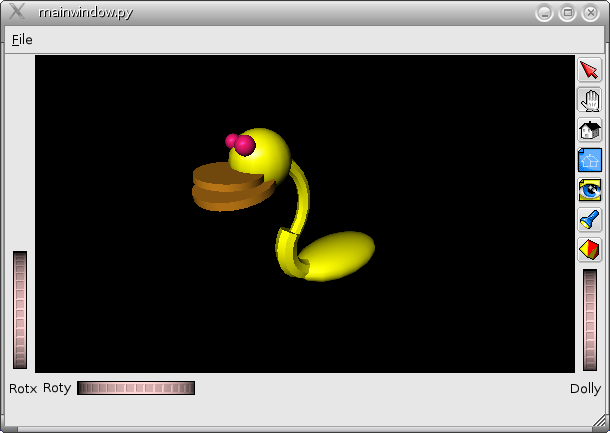Activate the hand view mode tool

point(590,100)
